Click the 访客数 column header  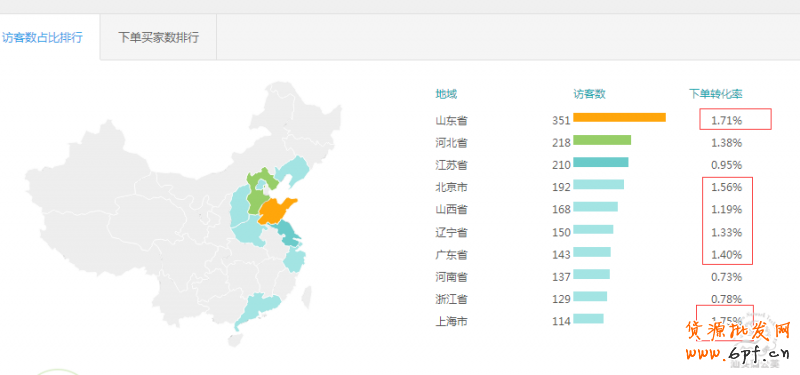(589, 94)
